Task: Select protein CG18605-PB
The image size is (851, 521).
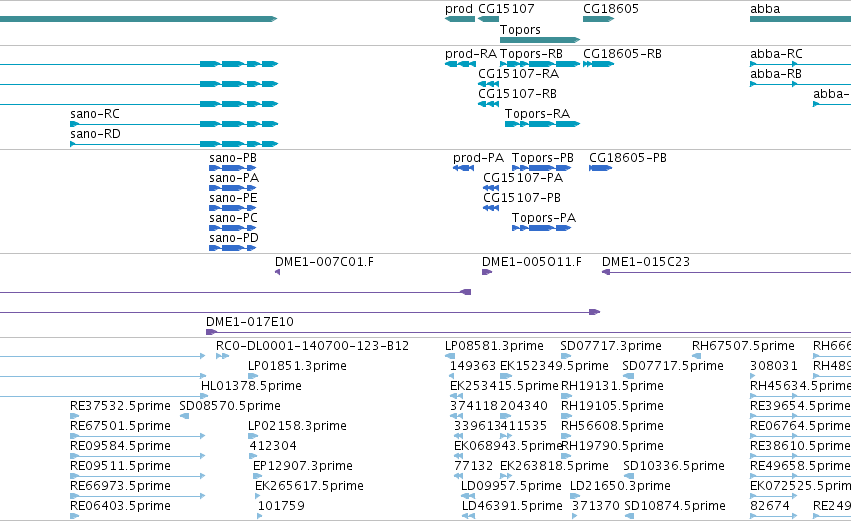Action: [x=600, y=168]
